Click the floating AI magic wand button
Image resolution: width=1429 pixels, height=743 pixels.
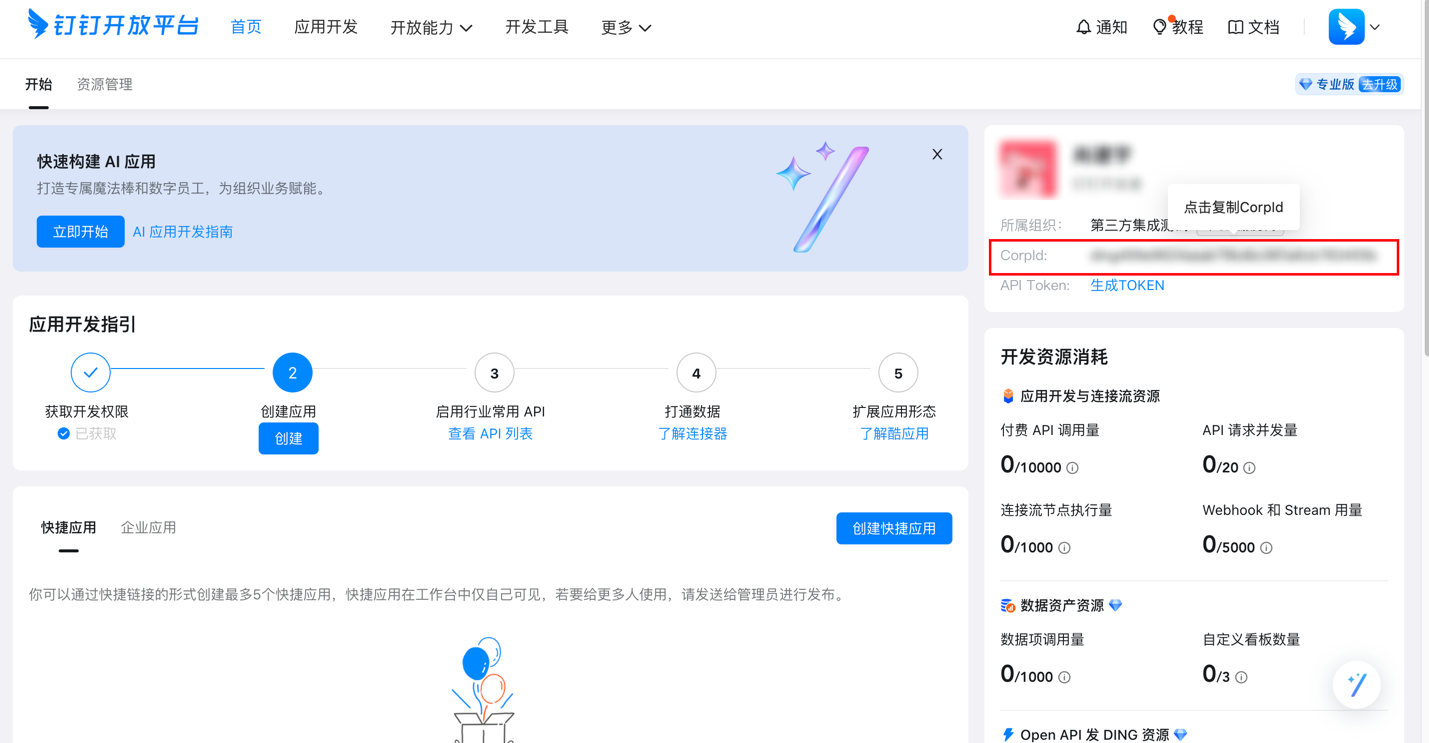click(1356, 685)
